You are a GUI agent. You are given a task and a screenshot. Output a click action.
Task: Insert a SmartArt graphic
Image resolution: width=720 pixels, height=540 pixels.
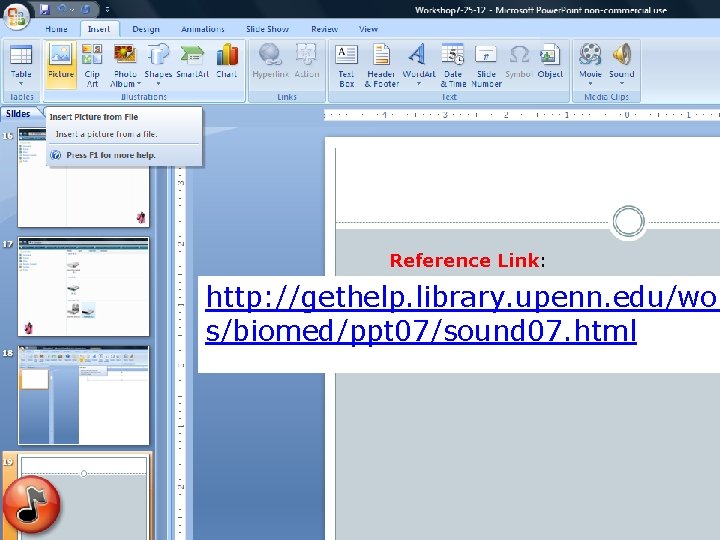(x=192, y=61)
